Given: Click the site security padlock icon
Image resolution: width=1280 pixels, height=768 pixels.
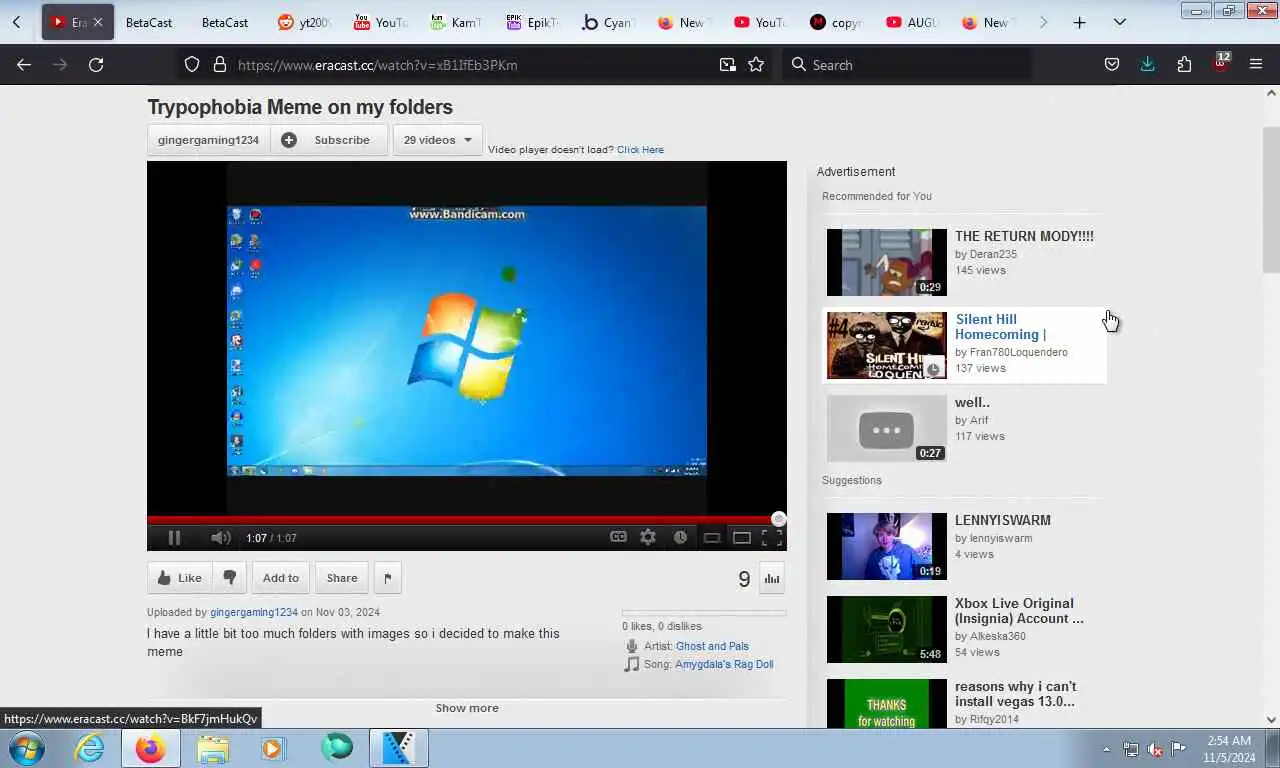Looking at the screenshot, I should point(220,64).
